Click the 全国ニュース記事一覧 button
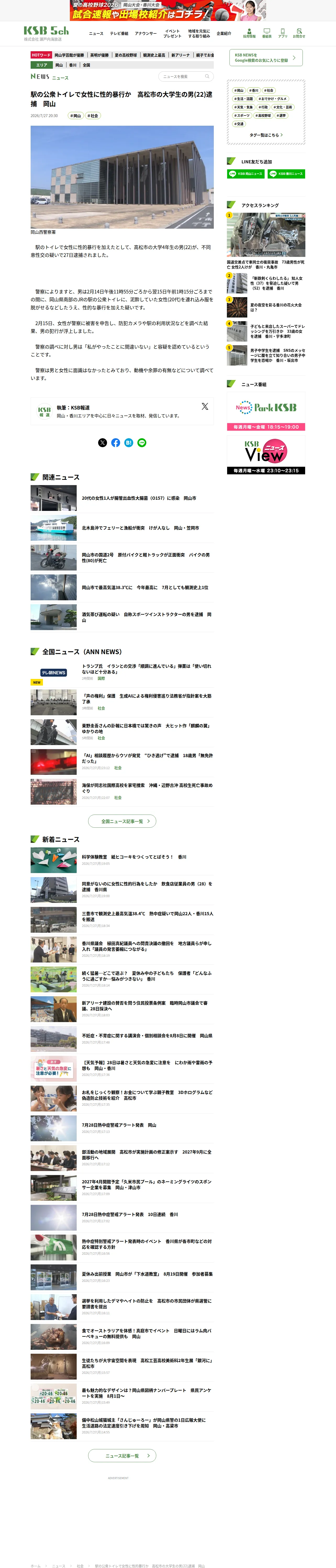 122,821
